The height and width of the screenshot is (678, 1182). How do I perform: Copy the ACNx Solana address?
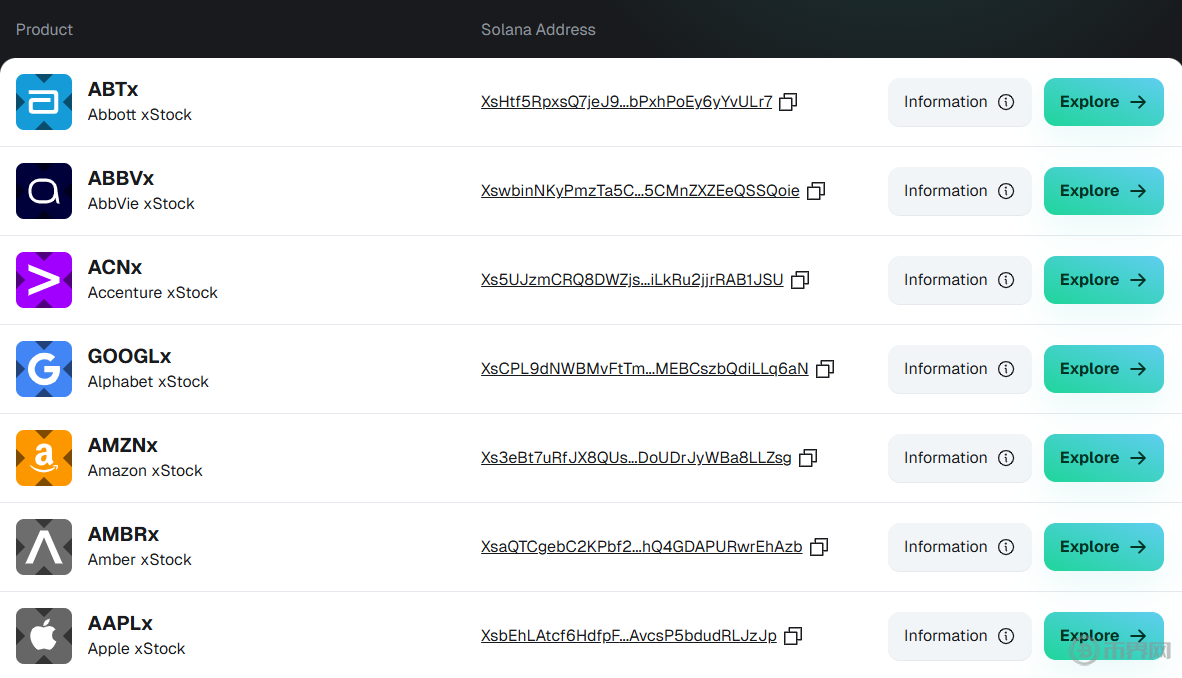pyautogui.click(x=800, y=280)
